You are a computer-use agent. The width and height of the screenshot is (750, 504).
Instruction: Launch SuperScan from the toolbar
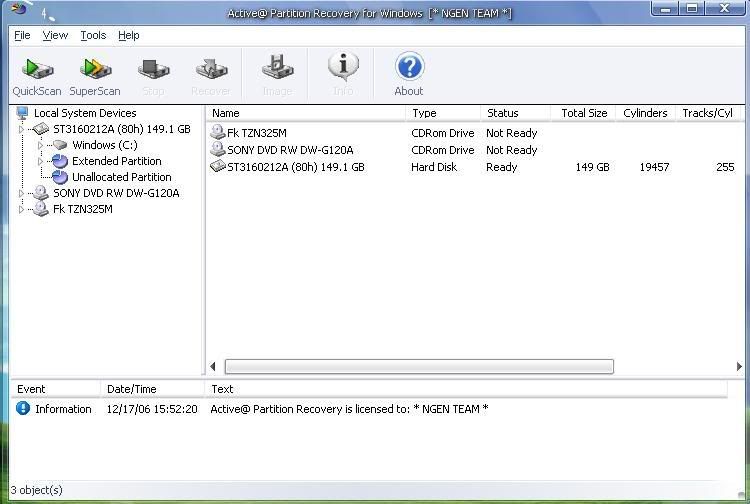(95, 77)
